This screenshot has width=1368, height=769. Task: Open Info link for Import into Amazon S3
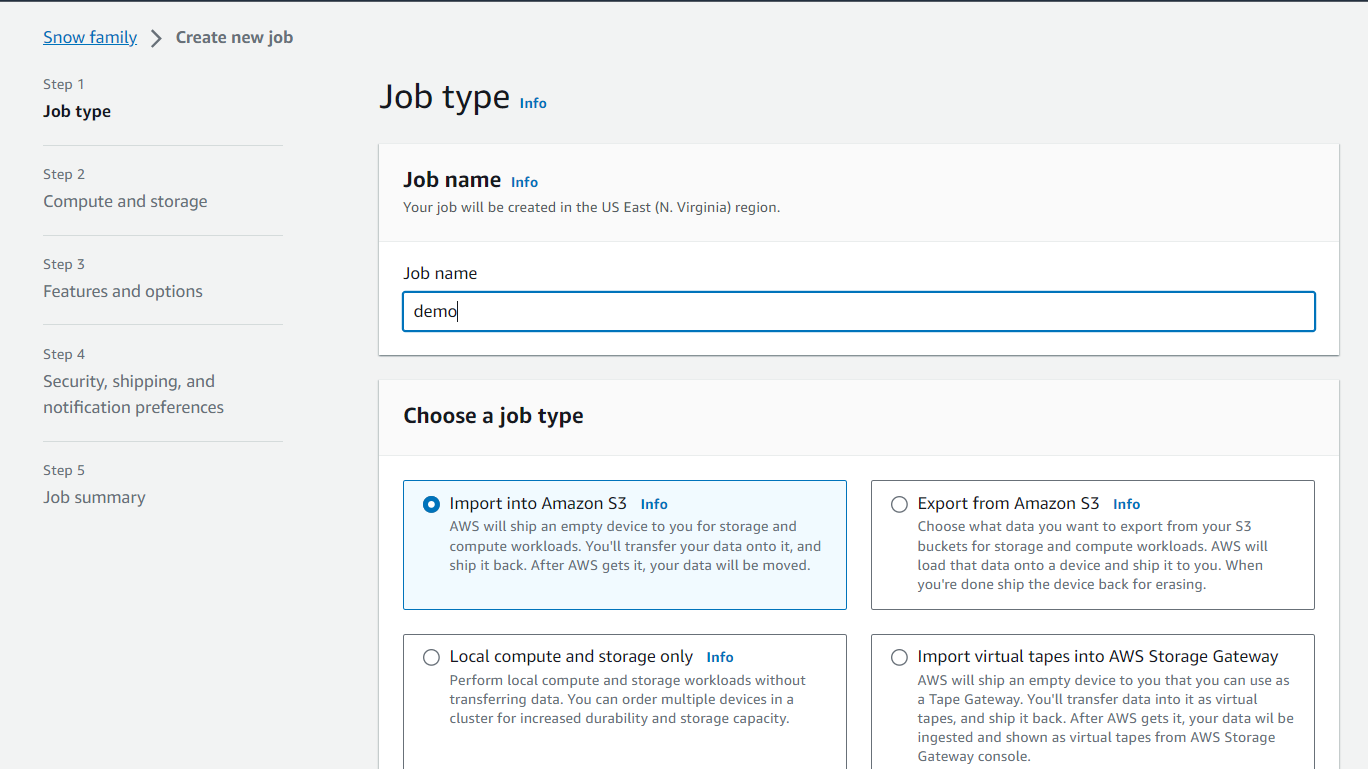(x=654, y=505)
